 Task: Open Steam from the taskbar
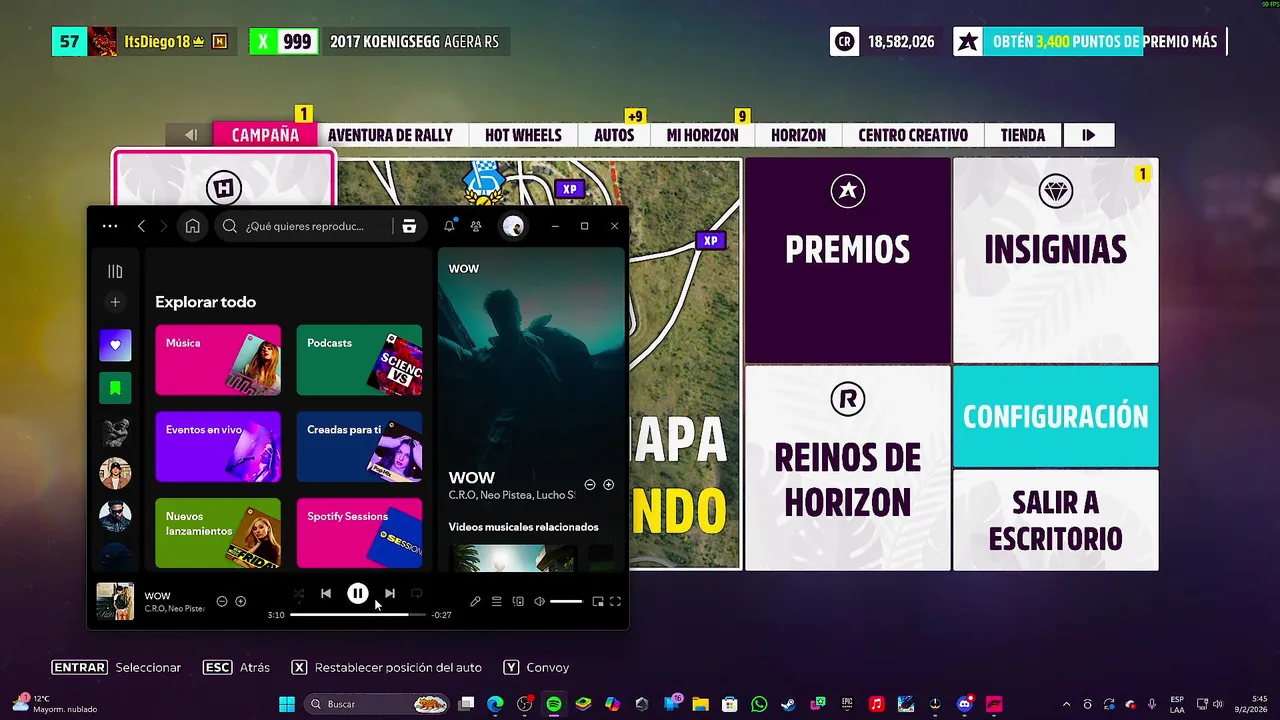tap(788, 704)
